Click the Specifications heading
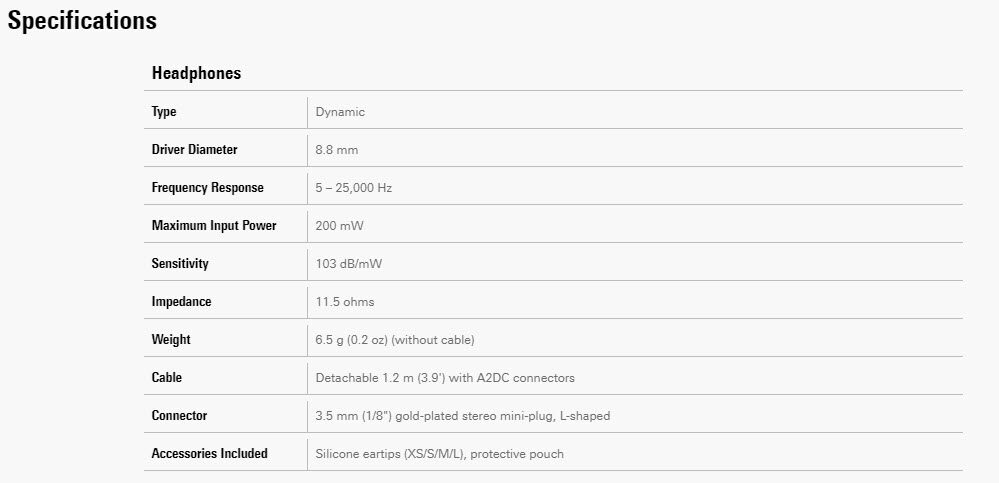Image resolution: width=999 pixels, height=483 pixels. (82, 20)
